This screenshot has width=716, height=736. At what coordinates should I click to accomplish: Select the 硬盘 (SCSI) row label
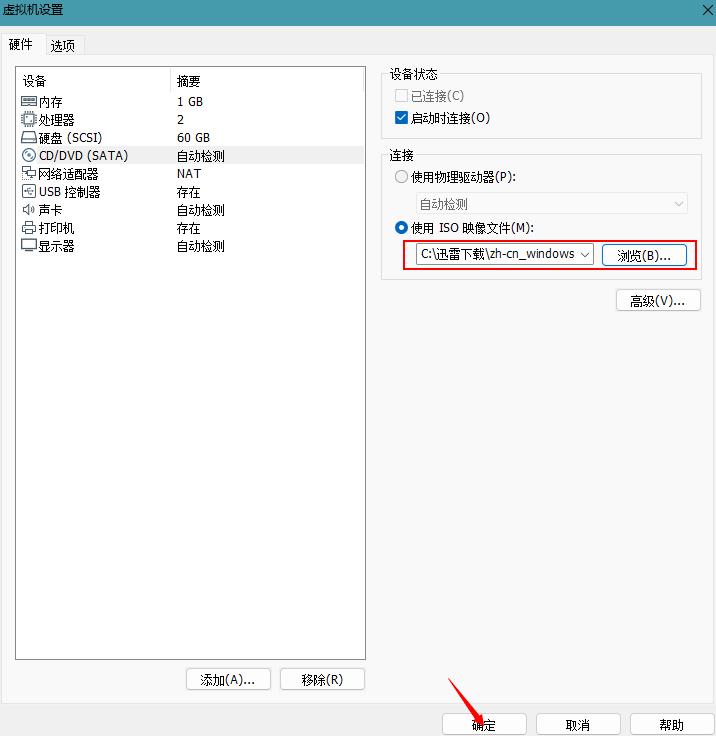(x=70, y=138)
